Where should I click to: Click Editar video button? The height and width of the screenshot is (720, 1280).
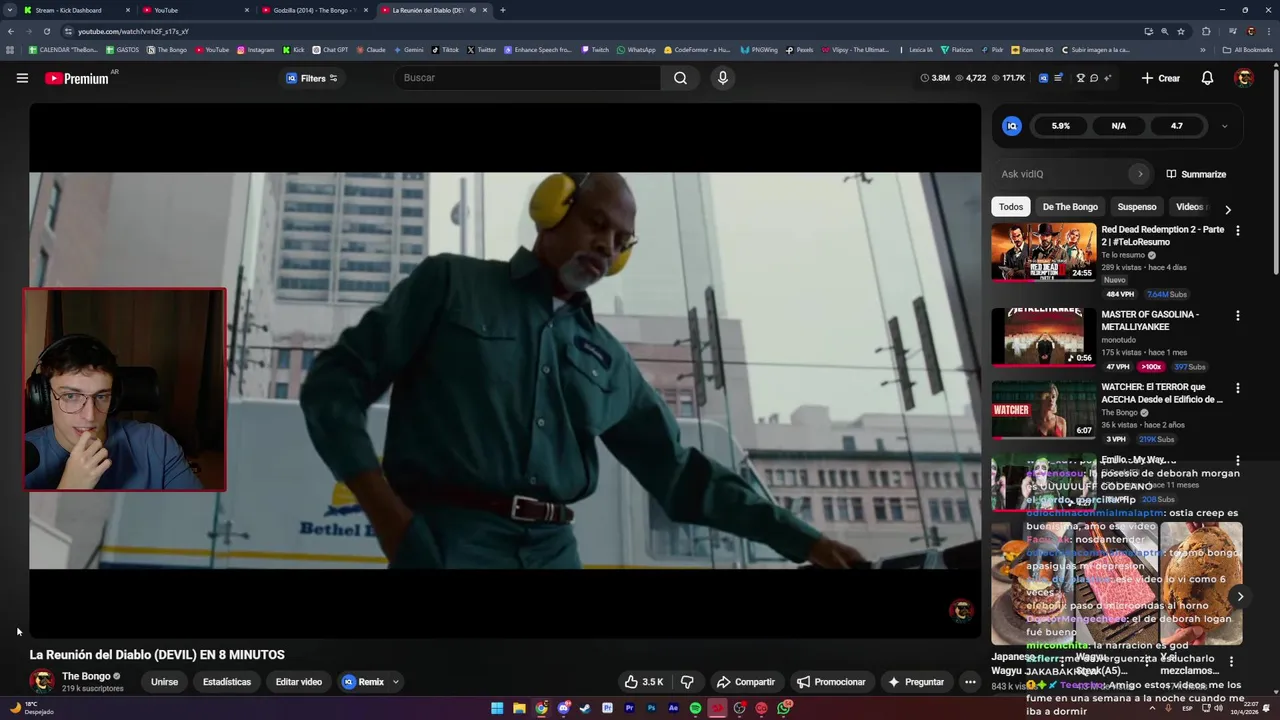299,682
